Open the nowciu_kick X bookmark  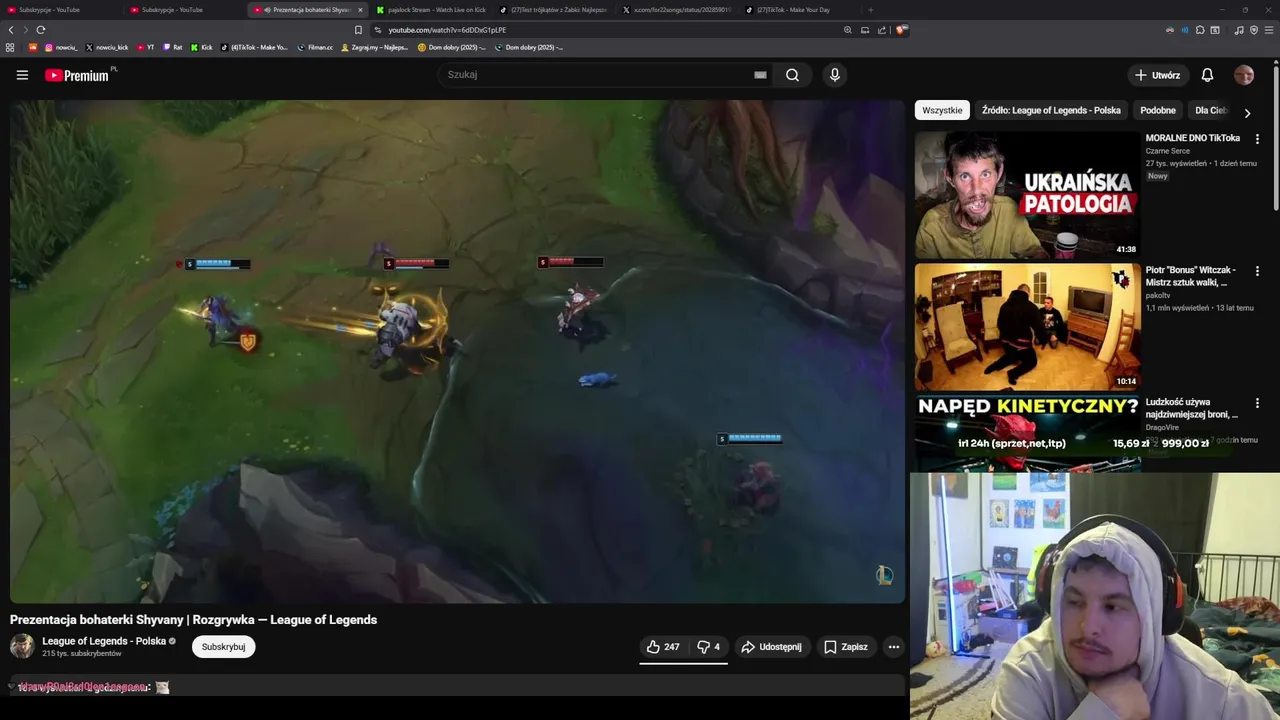coord(107,47)
